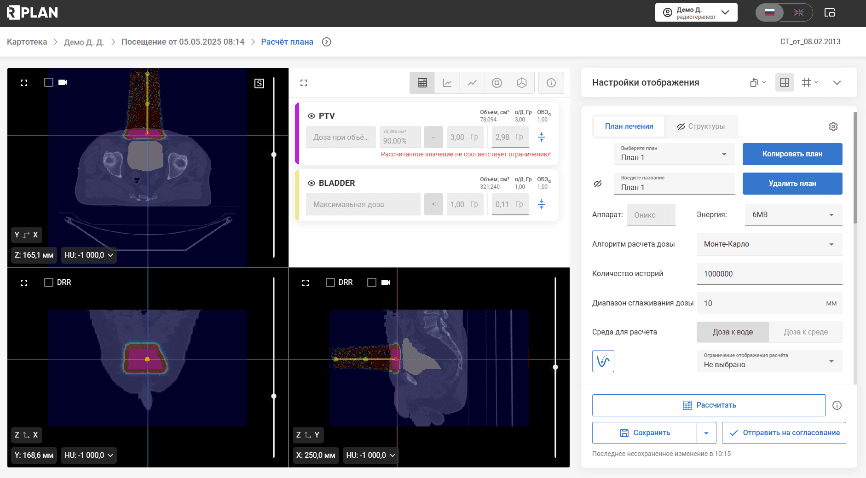Open the window layout icon in the header

pyautogui.click(x=830, y=12)
